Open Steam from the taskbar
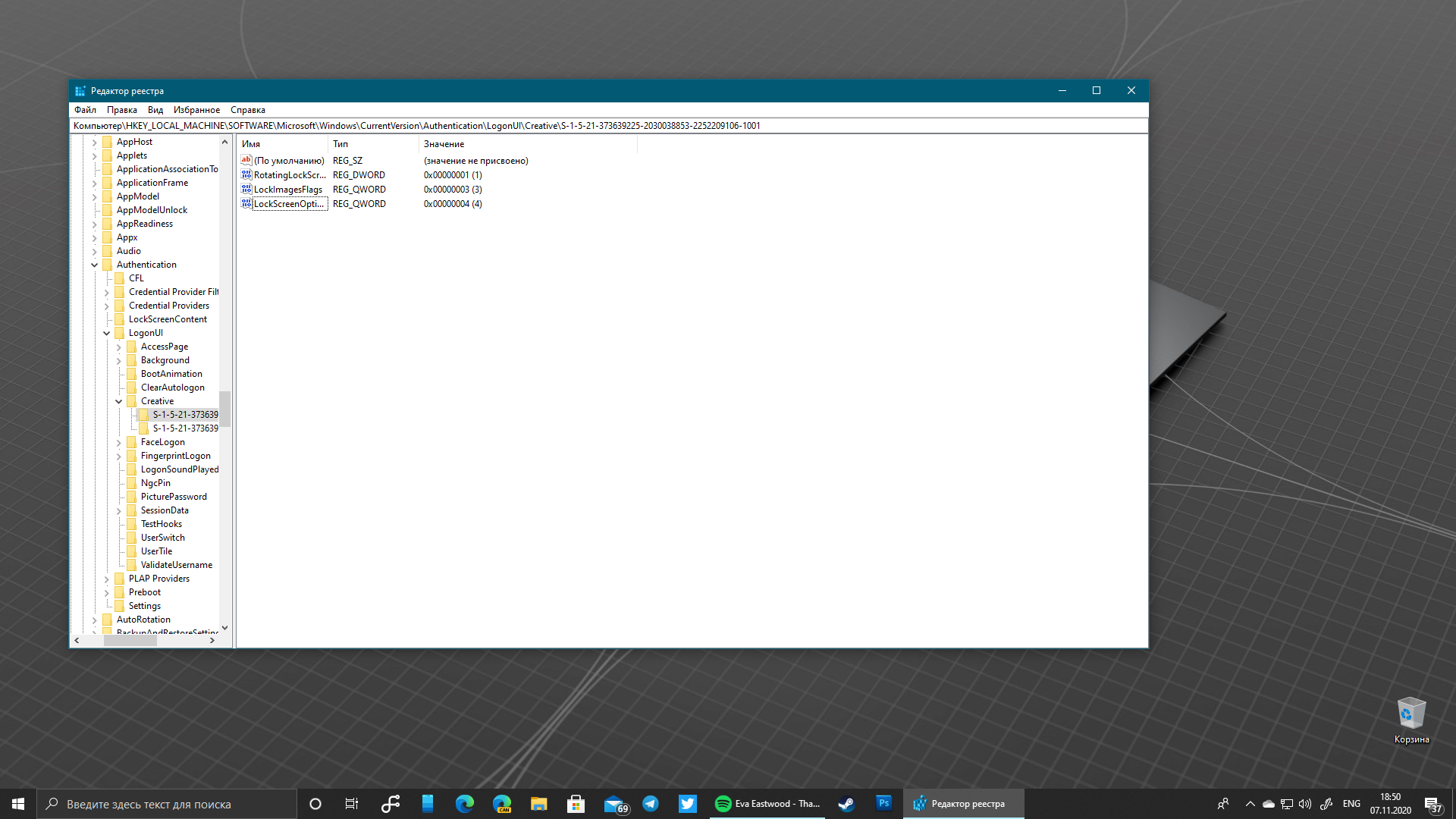1456x819 pixels. pos(846,804)
